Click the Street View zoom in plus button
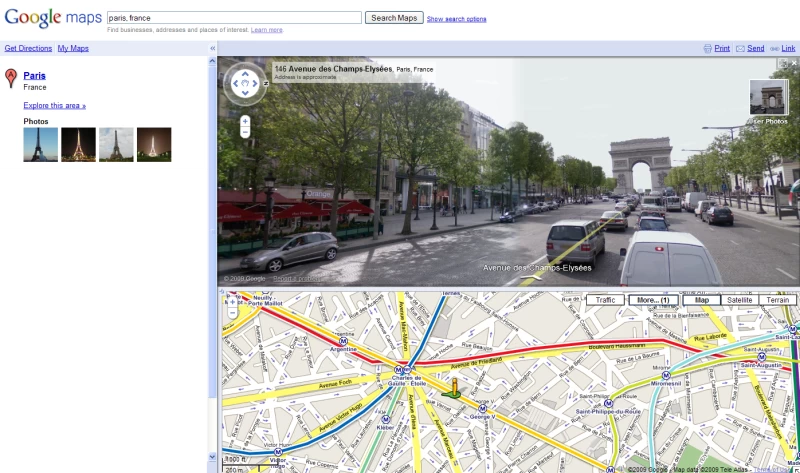 (245, 121)
